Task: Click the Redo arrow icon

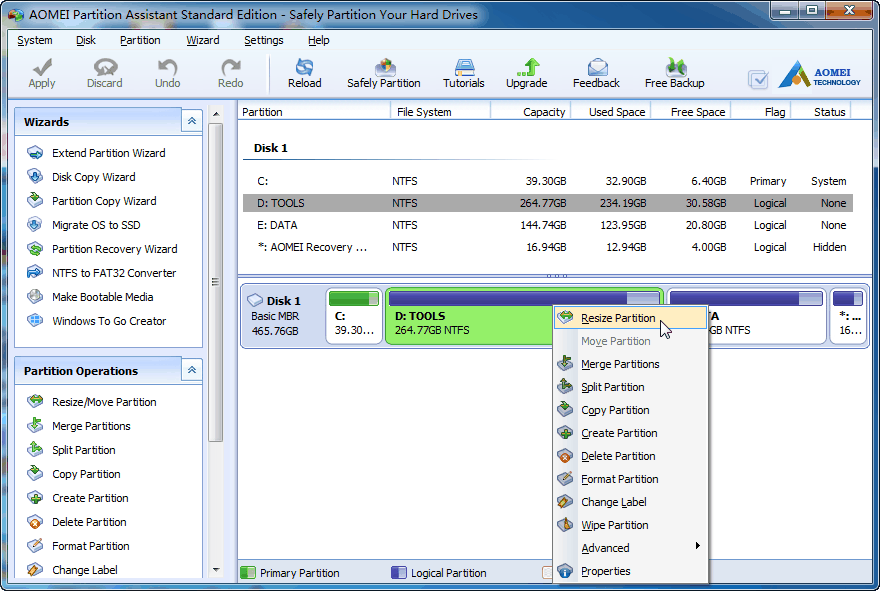Action: click(230, 67)
